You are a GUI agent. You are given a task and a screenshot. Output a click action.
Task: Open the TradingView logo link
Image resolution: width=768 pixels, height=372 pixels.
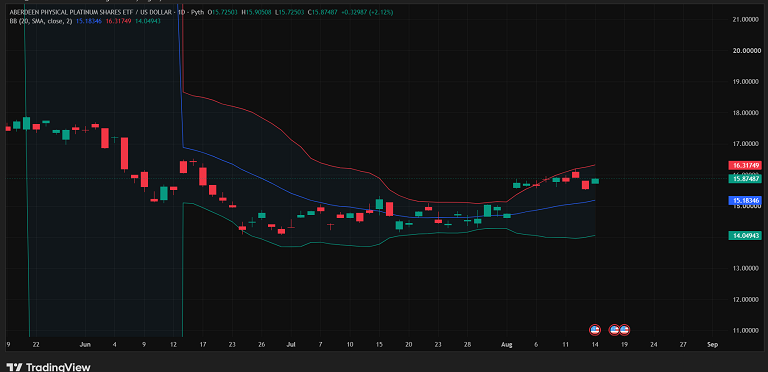[48, 367]
